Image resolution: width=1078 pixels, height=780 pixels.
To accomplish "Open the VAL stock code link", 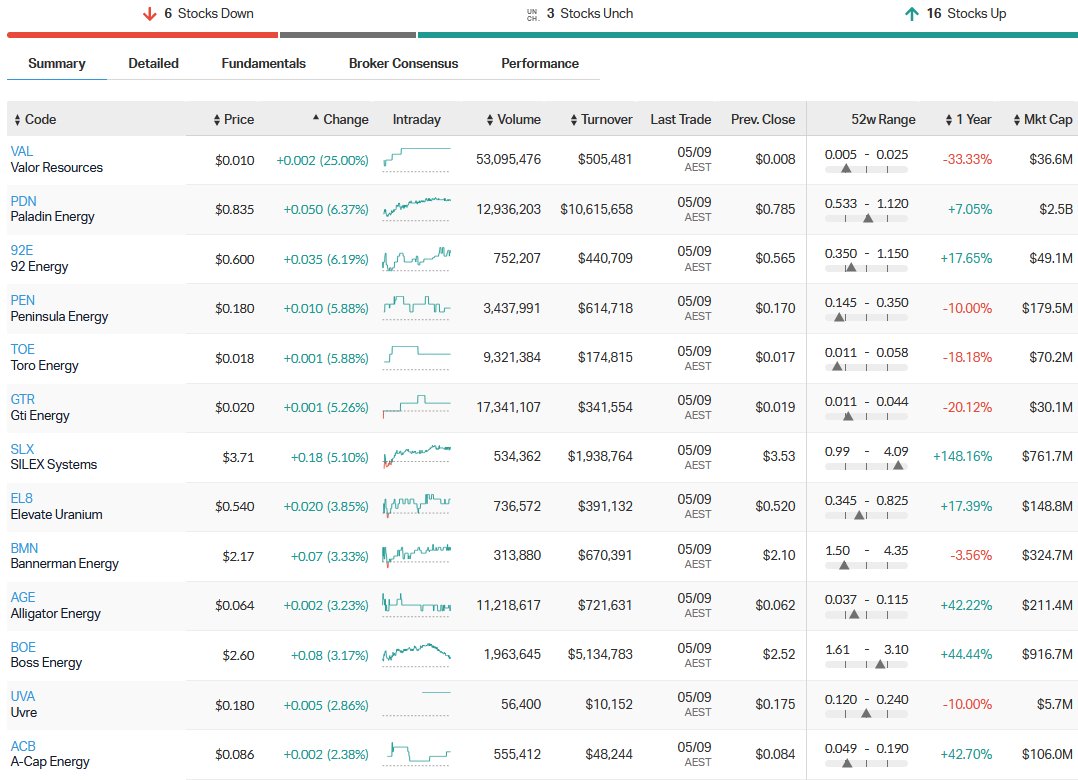I will coord(21,151).
